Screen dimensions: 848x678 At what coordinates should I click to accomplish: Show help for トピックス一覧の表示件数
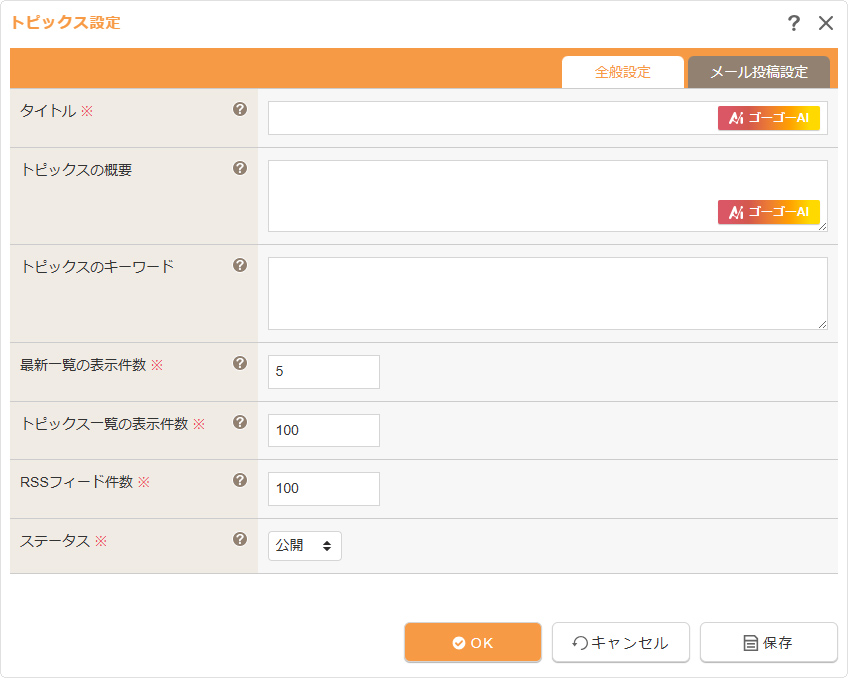[240, 422]
